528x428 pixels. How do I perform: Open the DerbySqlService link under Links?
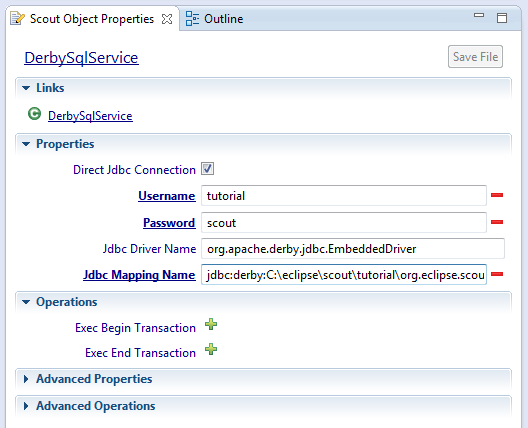pyautogui.click(x=90, y=116)
